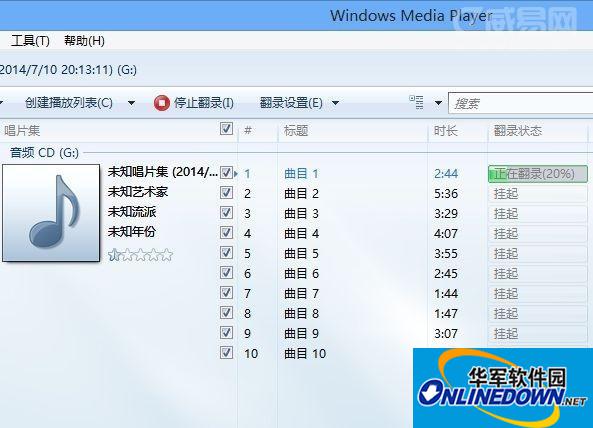Open the 帮助(H) menu
Screen dimensions: 593x428
[84, 40]
